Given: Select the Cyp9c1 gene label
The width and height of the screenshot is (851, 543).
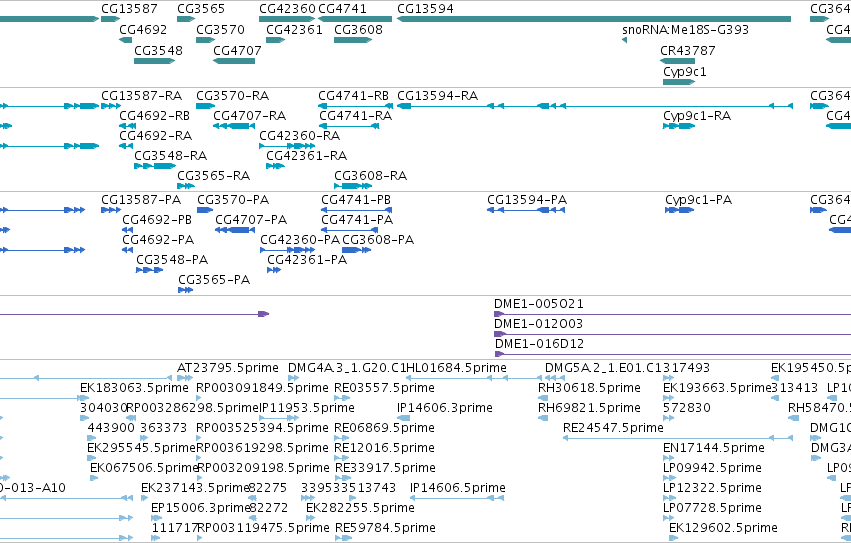Looking at the screenshot, I should point(684,72).
